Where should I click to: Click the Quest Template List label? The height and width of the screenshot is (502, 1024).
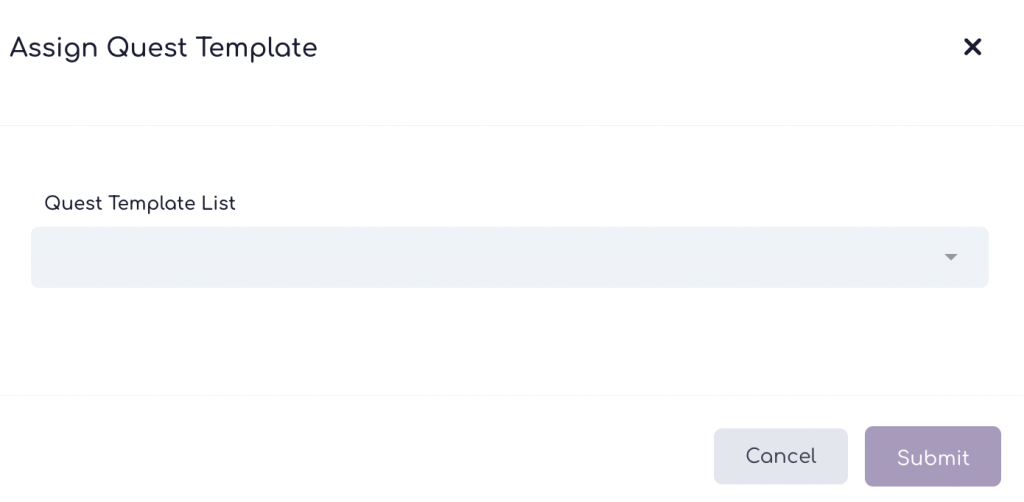(140, 203)
